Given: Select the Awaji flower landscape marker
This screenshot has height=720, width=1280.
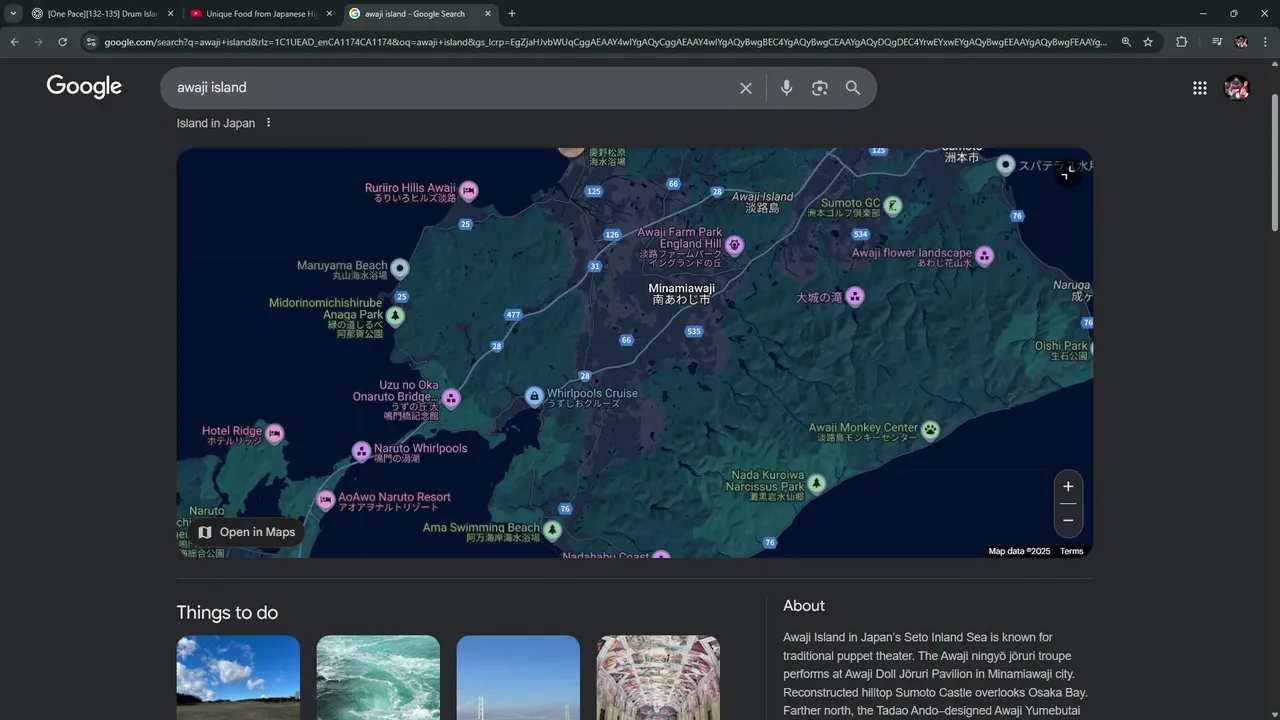Looking at the screenshot, I should tap(984, 256).
